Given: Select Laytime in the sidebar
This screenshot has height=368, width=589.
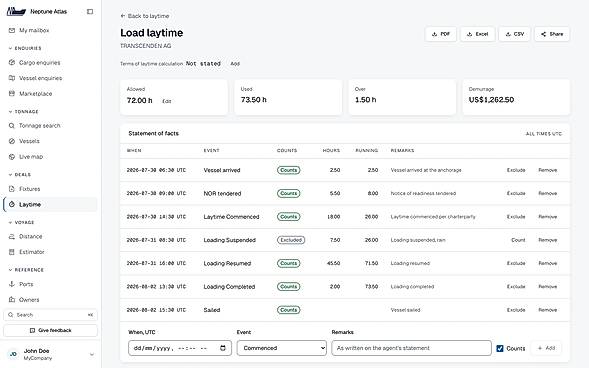Looking at the screenshot, I should tap(50, 204).
